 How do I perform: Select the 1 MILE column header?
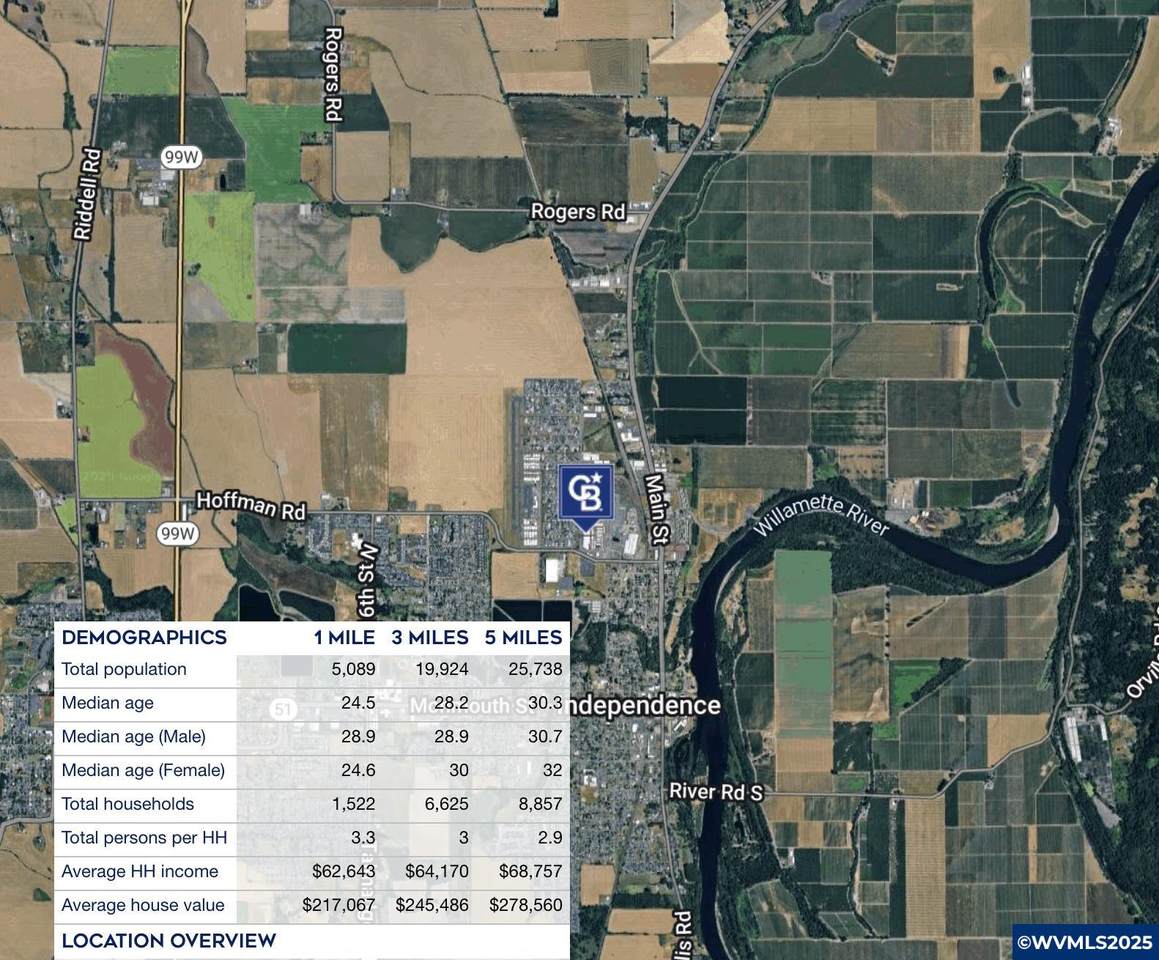(x=343, y=638)
